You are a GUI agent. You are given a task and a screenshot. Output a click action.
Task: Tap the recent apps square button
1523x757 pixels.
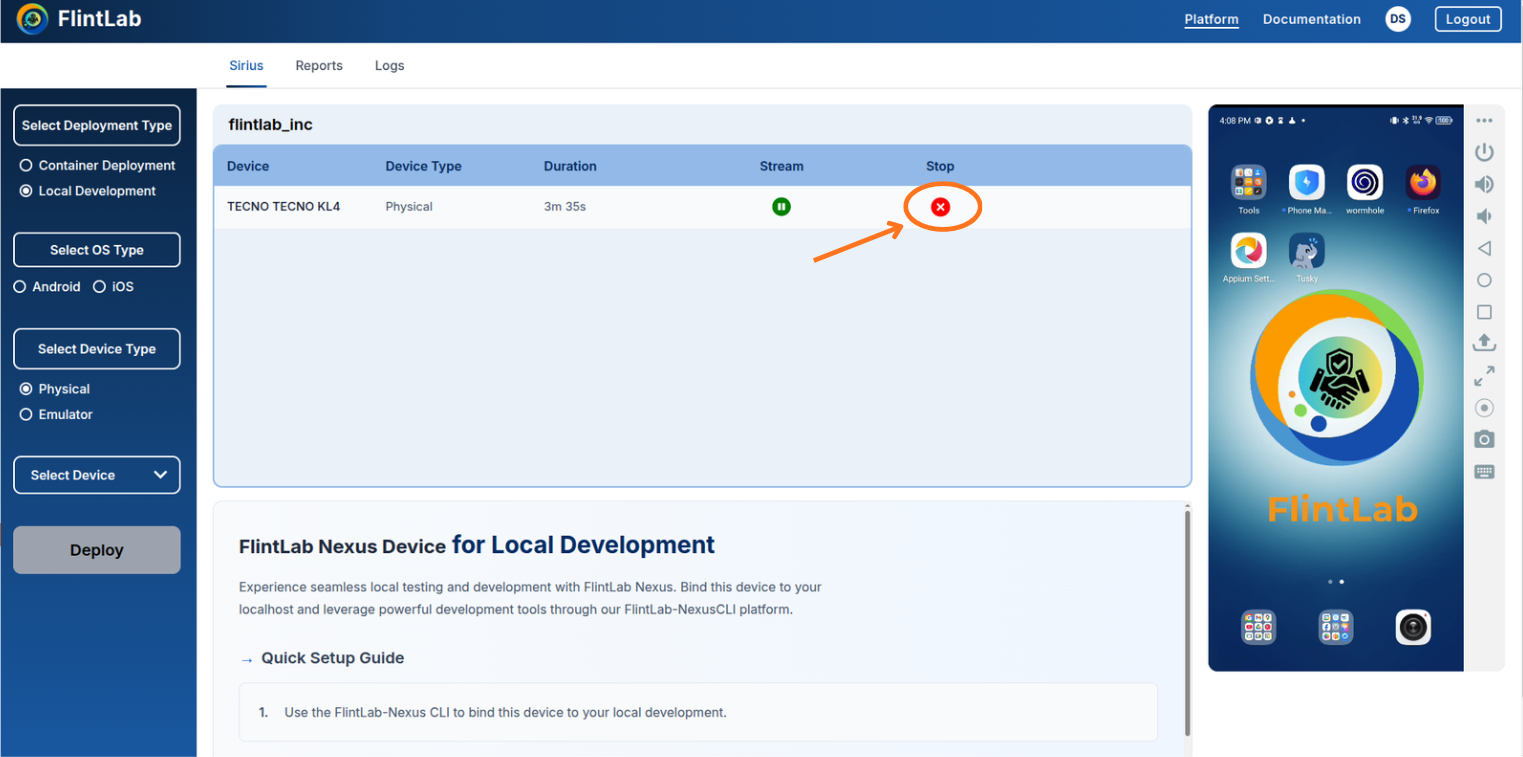(x=1484, y=312)
